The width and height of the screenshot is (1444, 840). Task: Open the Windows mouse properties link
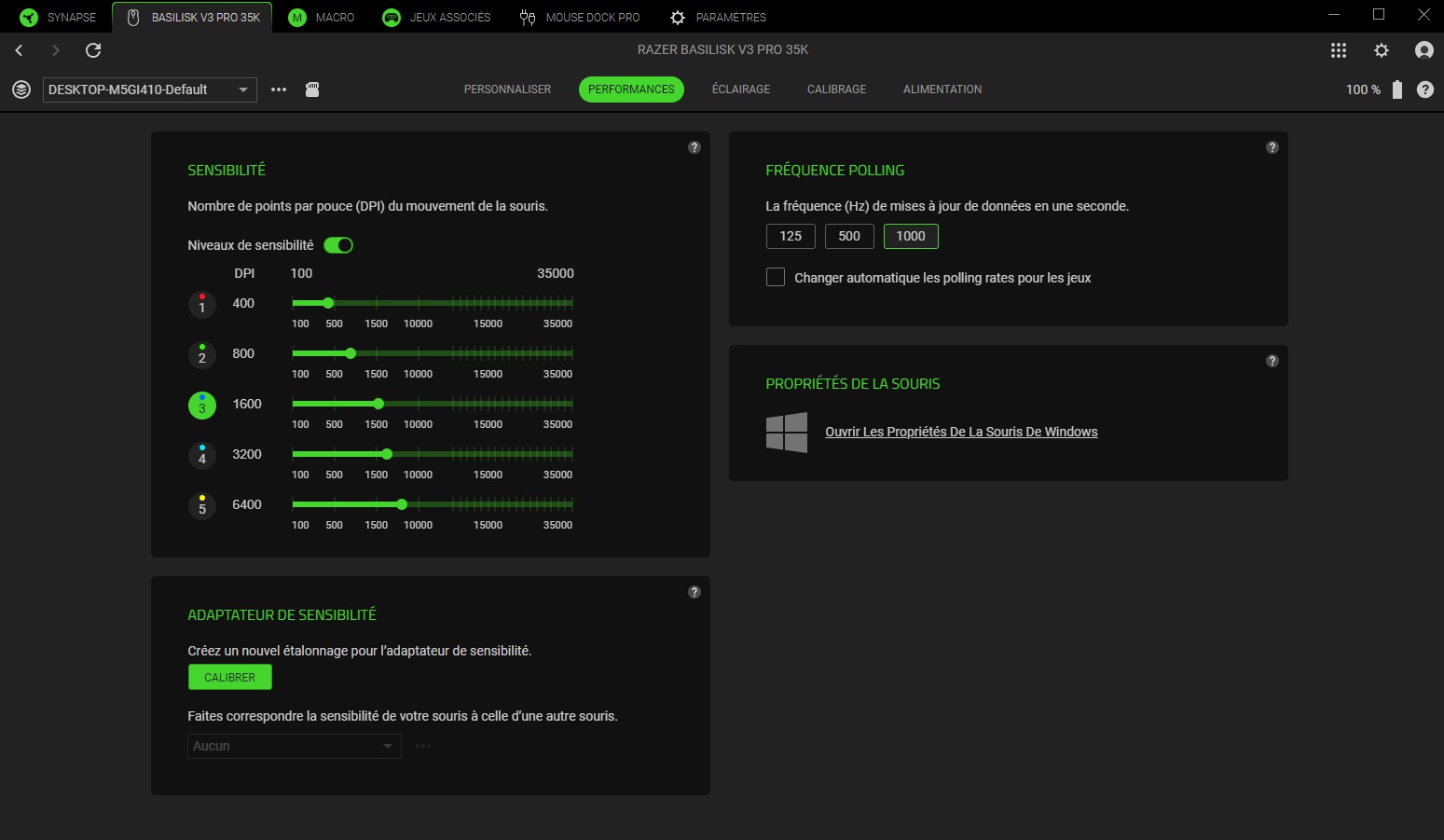tap(961, 432)
